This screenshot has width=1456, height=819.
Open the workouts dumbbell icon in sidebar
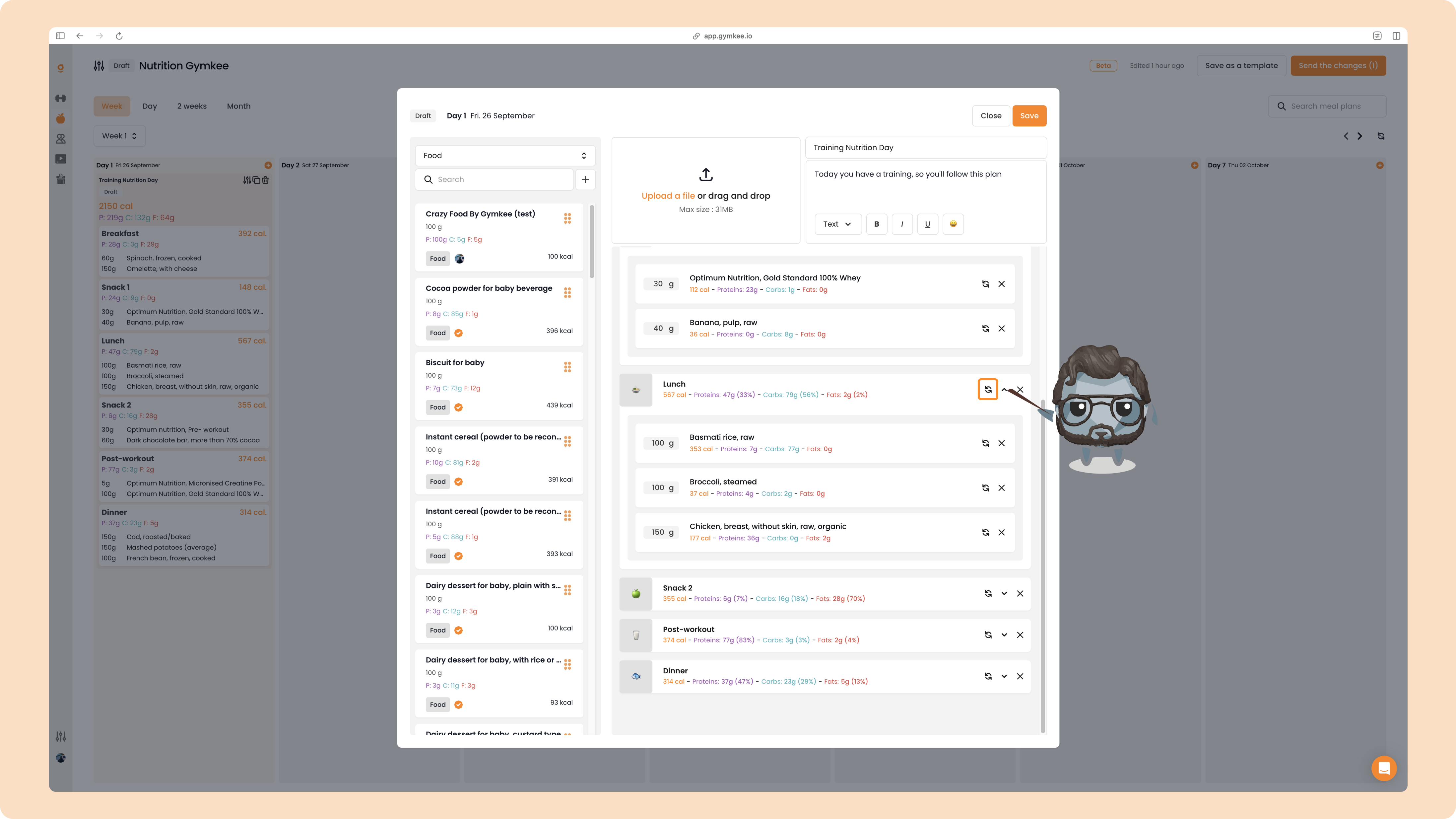(x=60, y=99)
